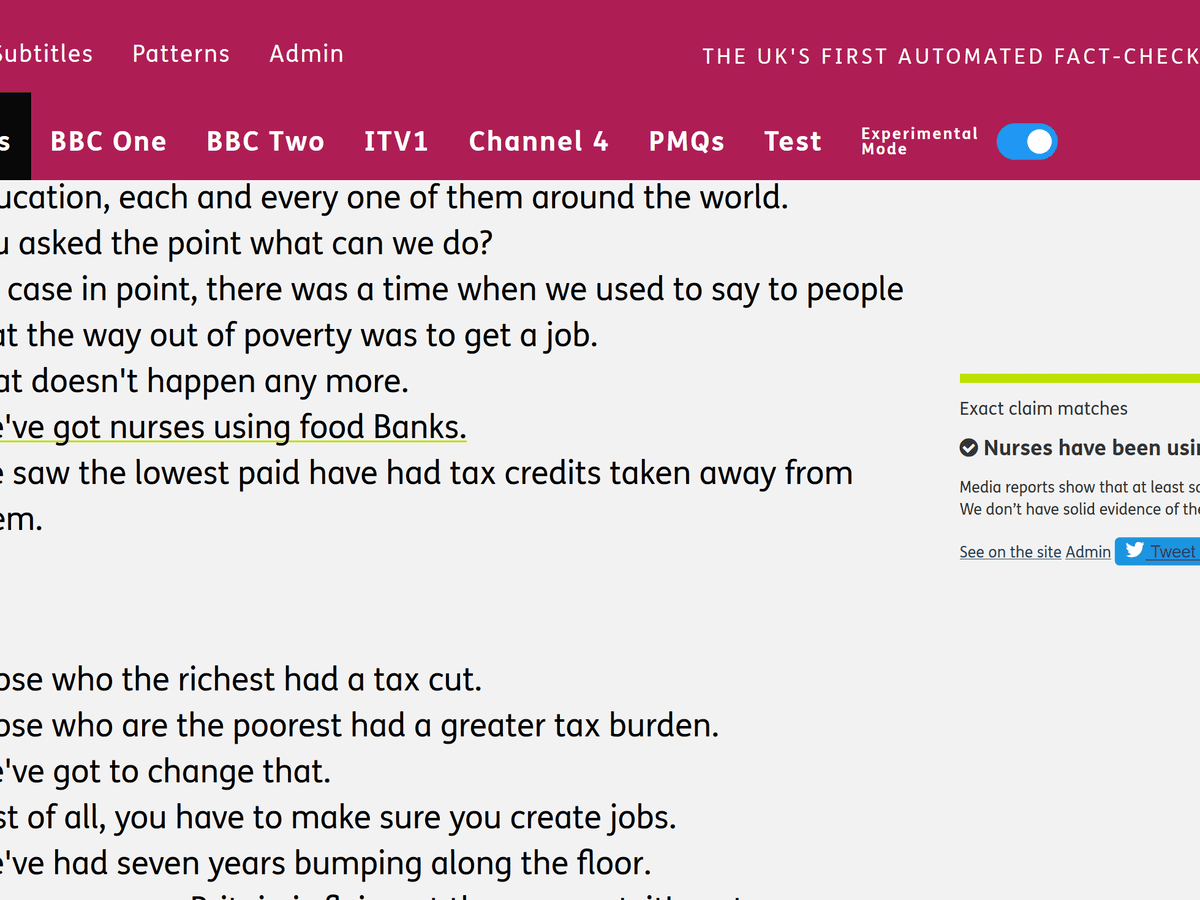Click the 'richest had a tax cut' line

[x=240, y=680]
